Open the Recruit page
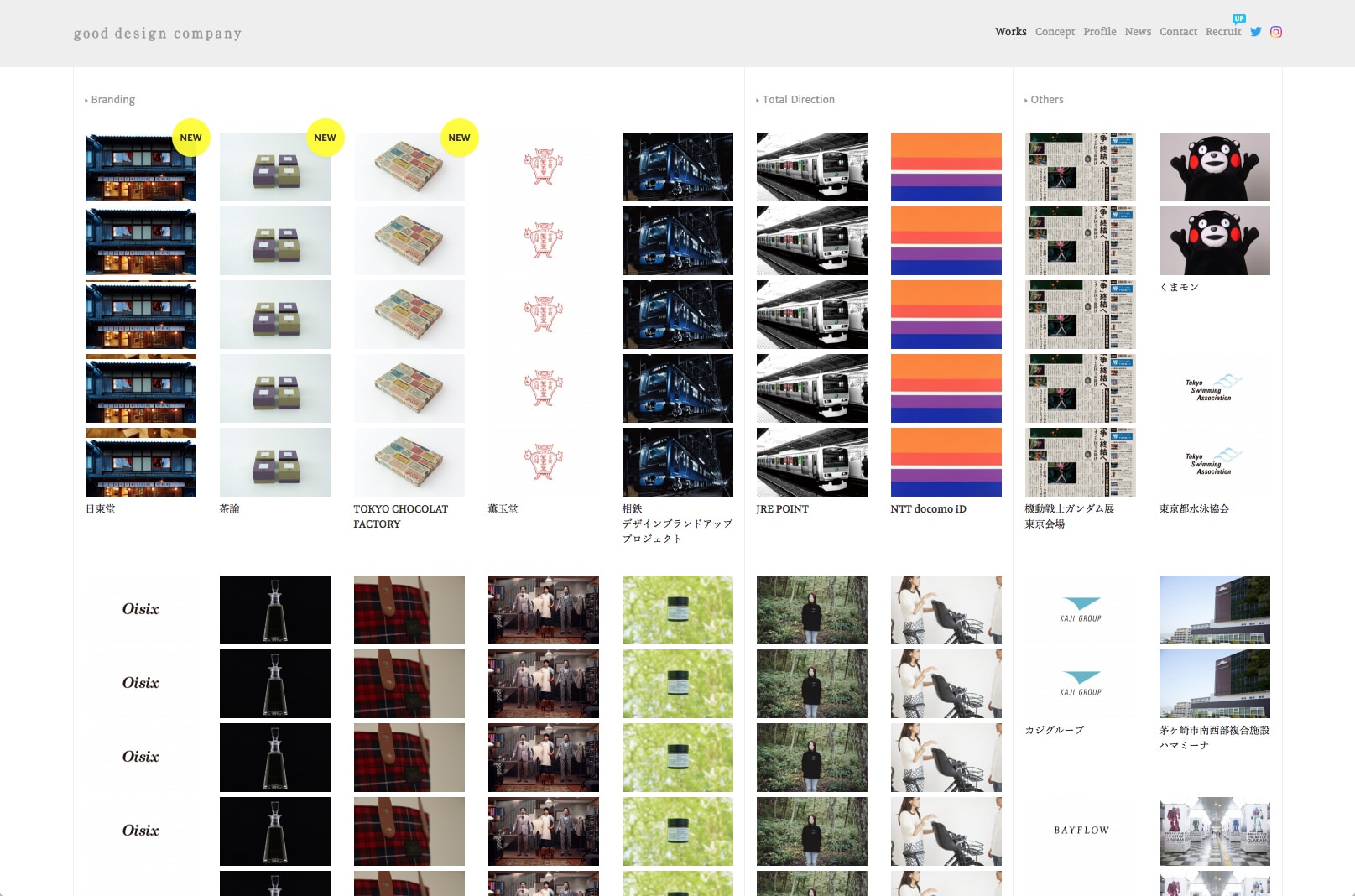The width and height of the screenshot is (1355, 896). (x=1223, y=32)
